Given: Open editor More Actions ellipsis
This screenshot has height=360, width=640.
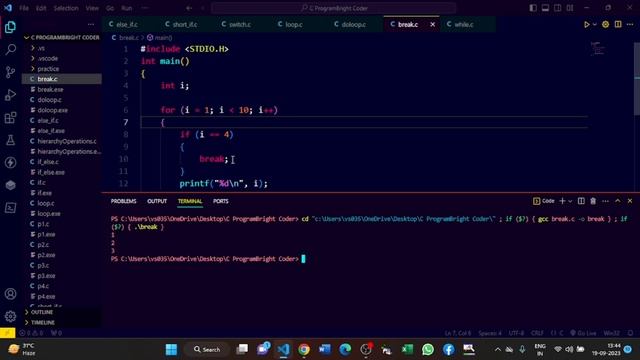Looking at the screenshot, I should point(630,24).
